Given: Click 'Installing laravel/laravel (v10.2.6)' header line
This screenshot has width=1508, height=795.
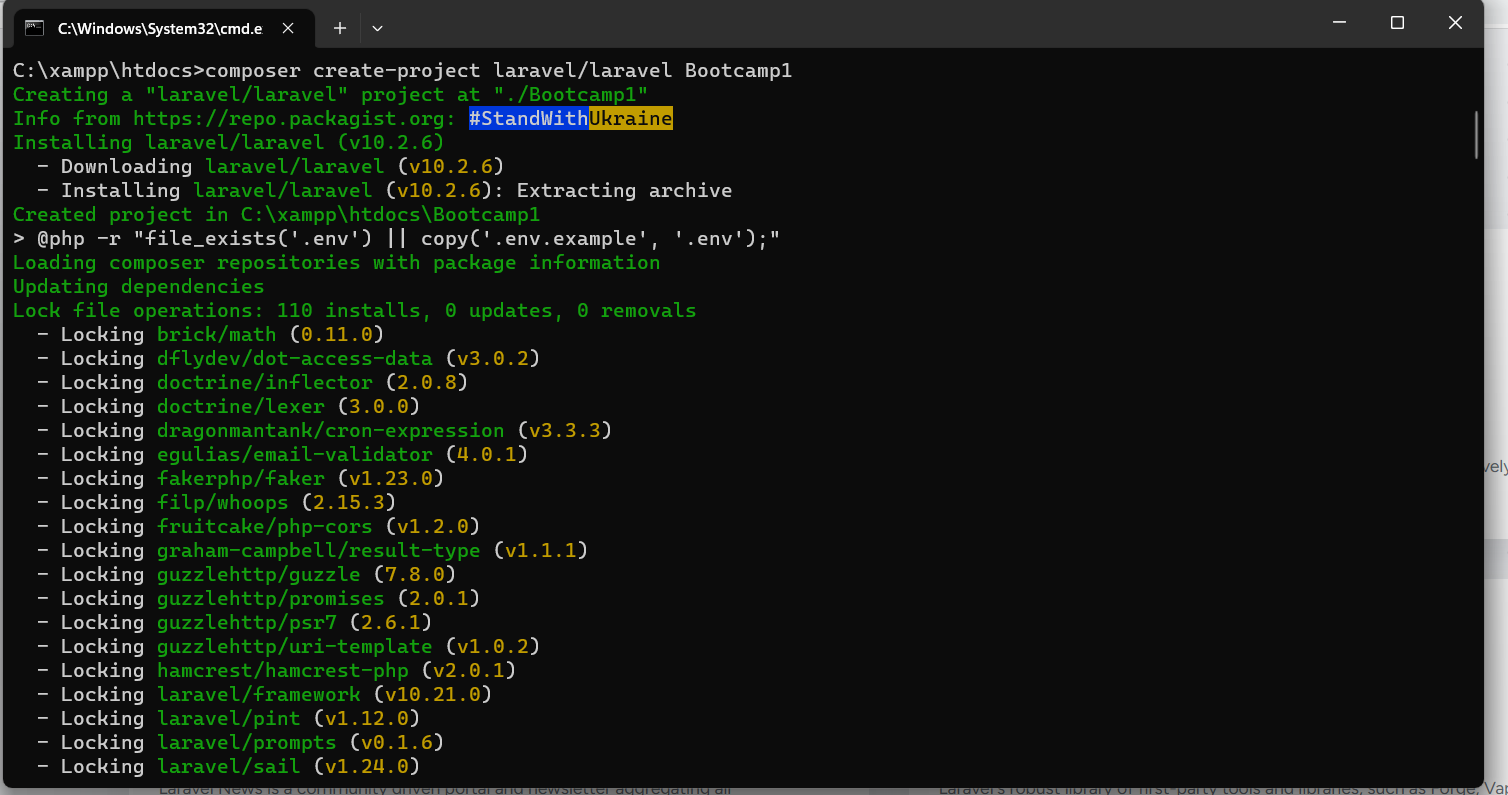Looking at the screenshot, I should pyautogui.click(x=229, y=143).
